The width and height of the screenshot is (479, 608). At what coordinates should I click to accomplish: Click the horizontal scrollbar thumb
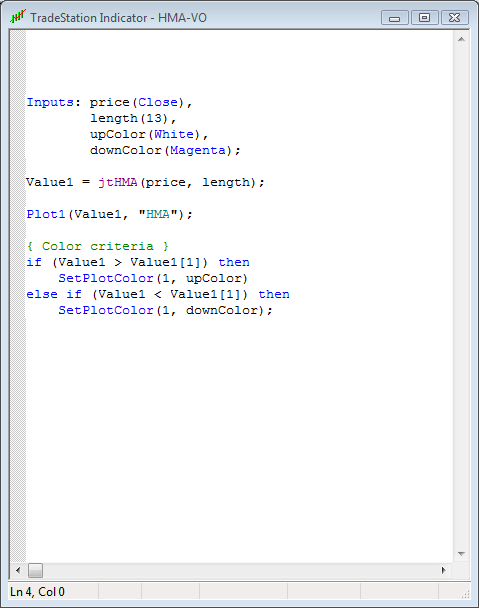(35, 570)
